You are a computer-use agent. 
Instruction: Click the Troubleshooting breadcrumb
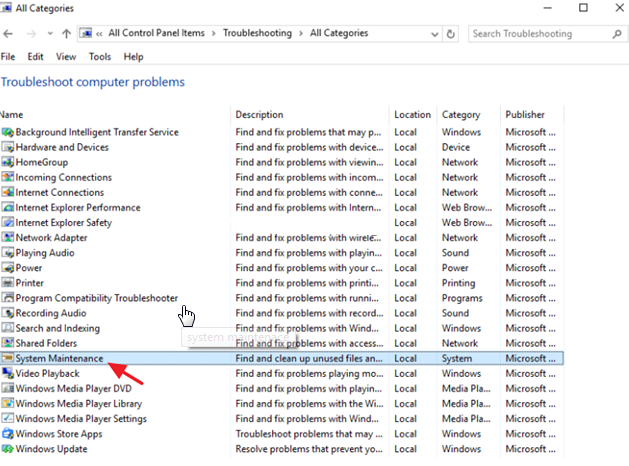[258, 33]
